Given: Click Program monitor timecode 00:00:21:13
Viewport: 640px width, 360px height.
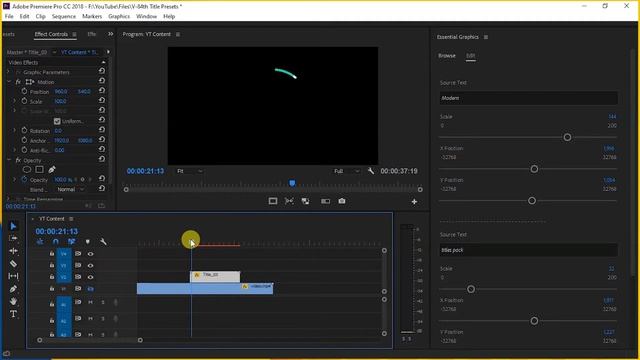Looking at the screenshot, I should 145,171.
